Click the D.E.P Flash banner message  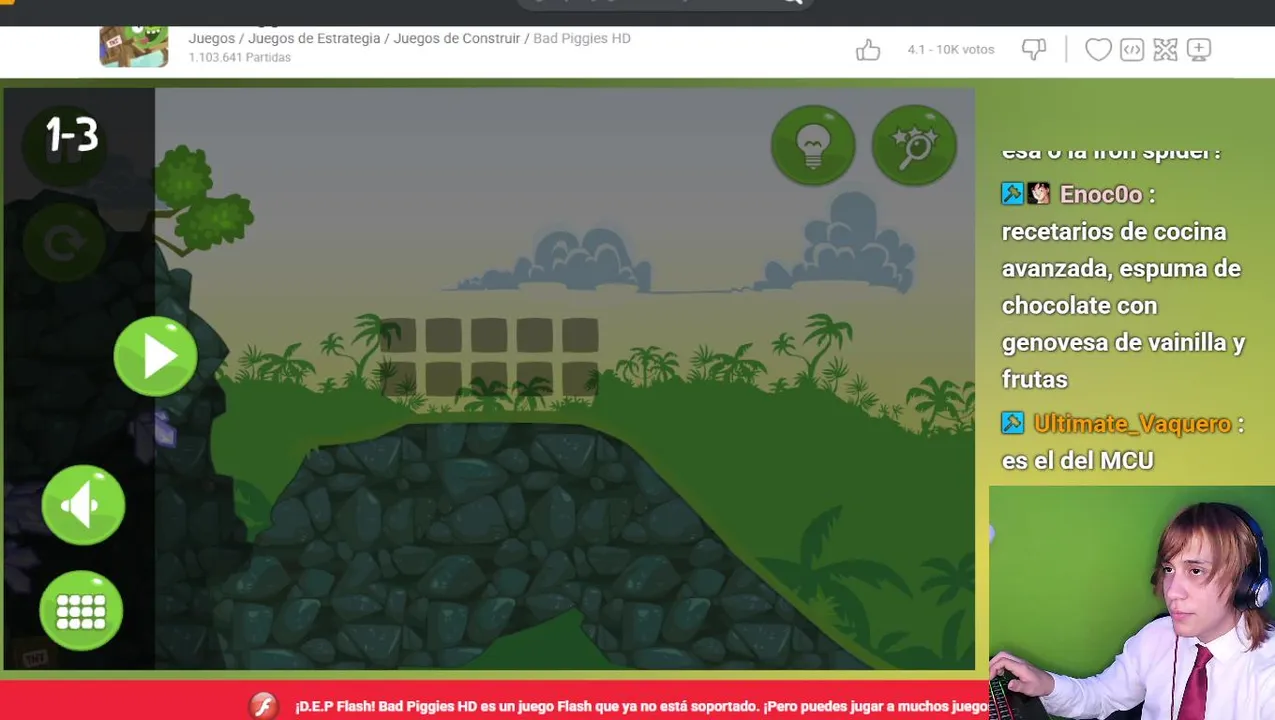tap(641, 707)
